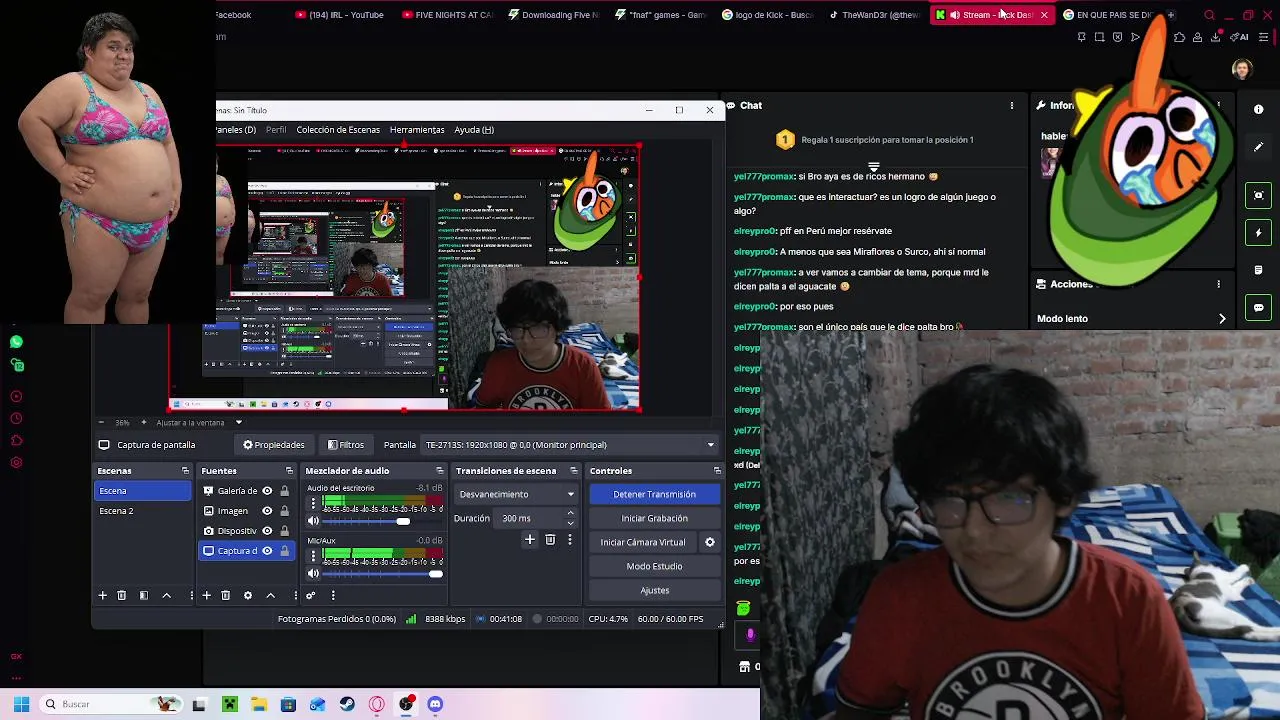
Task: Increase transition Duración with up stepper
Action: click(x=571, y=514)
